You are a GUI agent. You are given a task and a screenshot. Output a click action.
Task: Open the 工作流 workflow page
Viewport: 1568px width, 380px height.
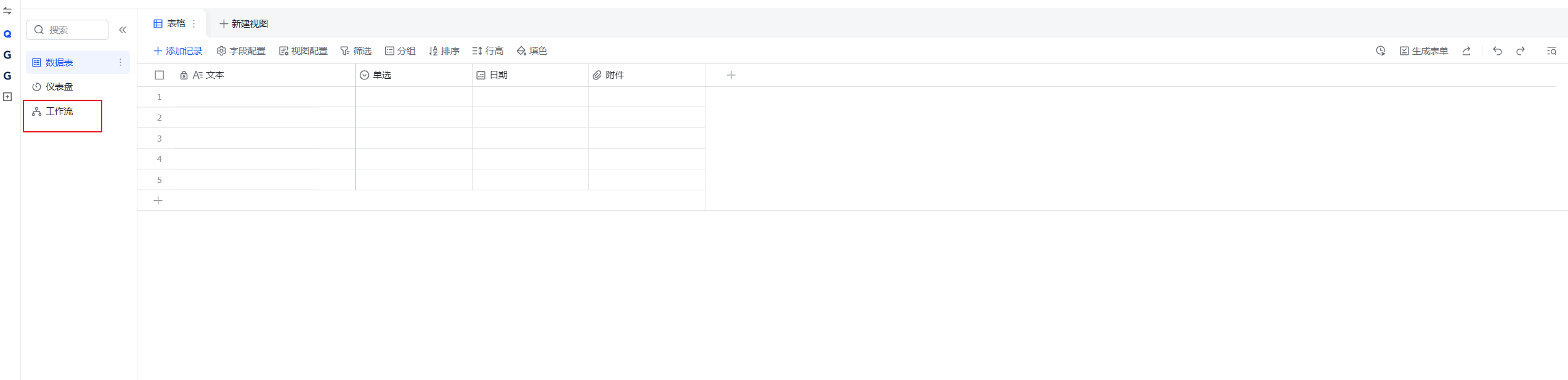(x=59, y=111)
